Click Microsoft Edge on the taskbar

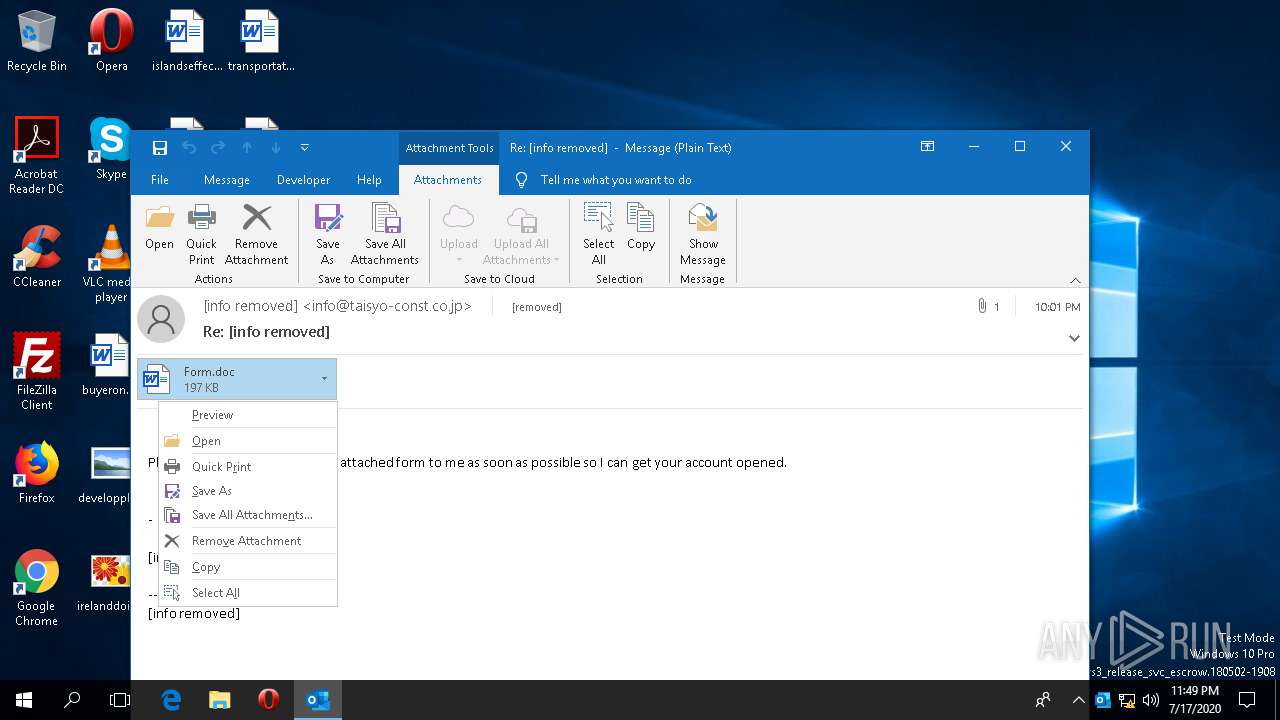click(x=172, y=700)
